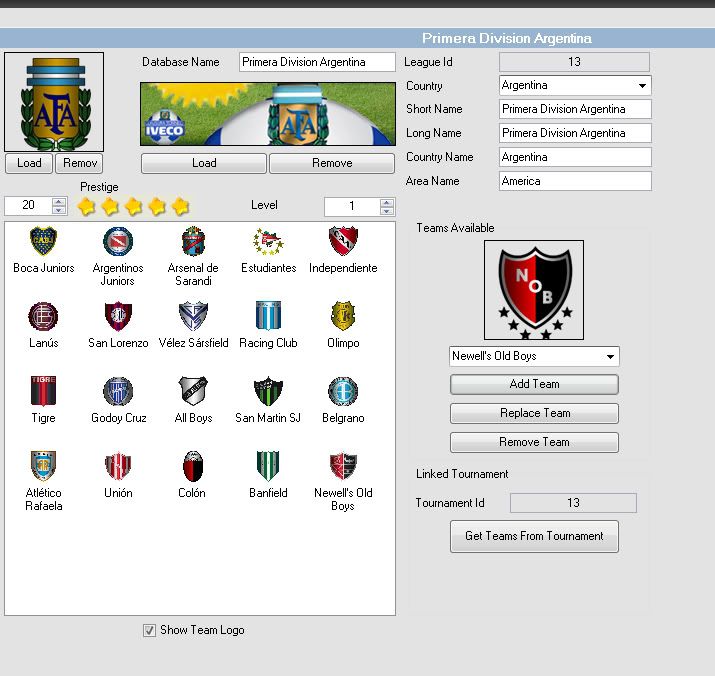Click the Level number field showing 1
The height and width of the screenshot is (676, 715).
pyautogui.click(x=352, y=207)
